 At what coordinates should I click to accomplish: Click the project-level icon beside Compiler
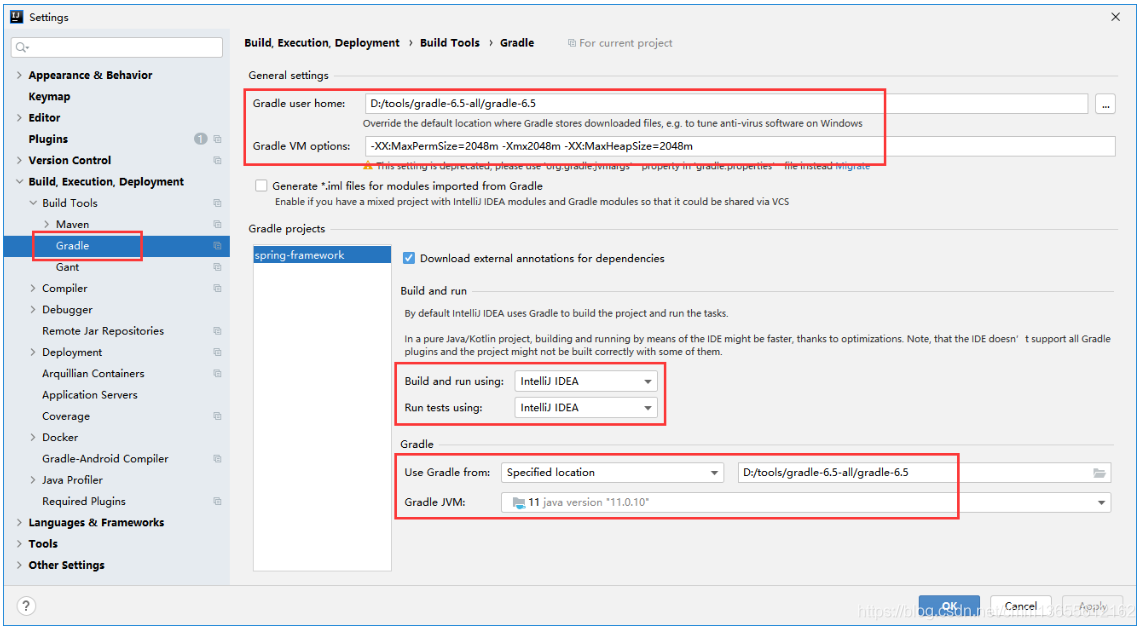[x=218, y=288]
